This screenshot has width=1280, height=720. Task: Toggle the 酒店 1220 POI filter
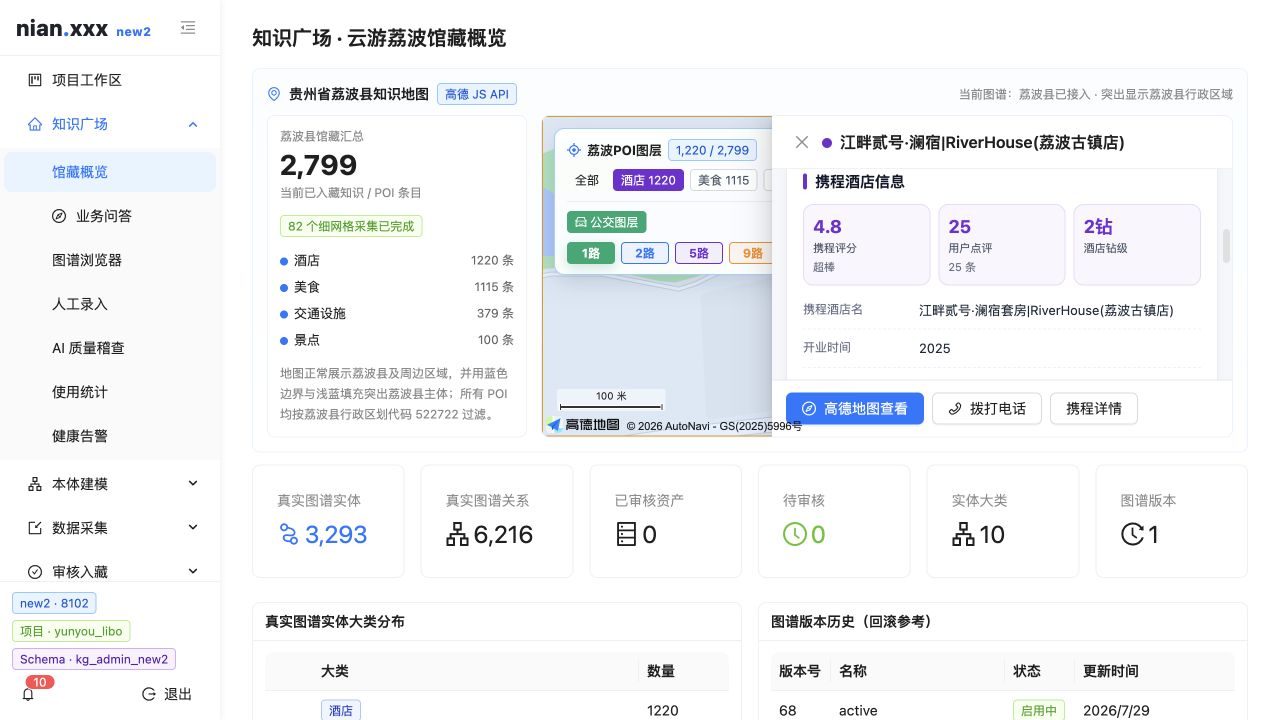click(648, 180)
